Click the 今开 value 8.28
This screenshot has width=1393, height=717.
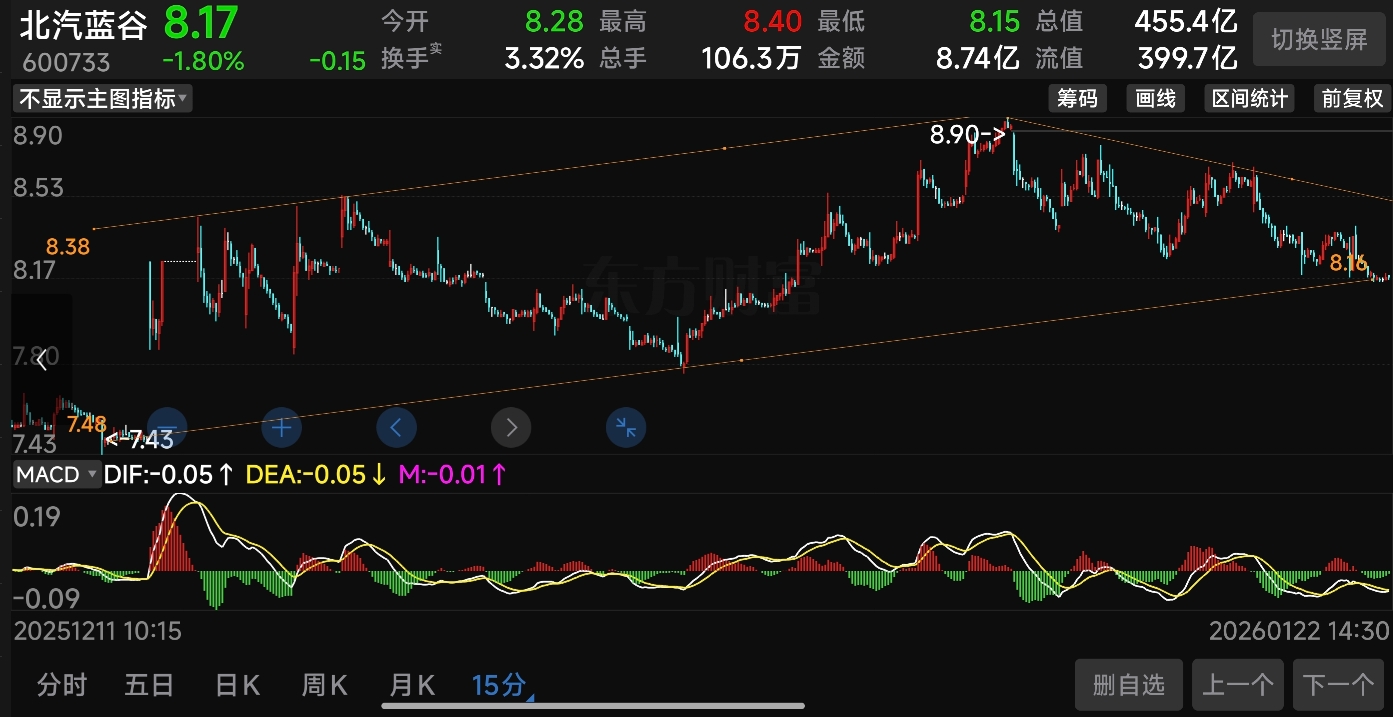554,20
